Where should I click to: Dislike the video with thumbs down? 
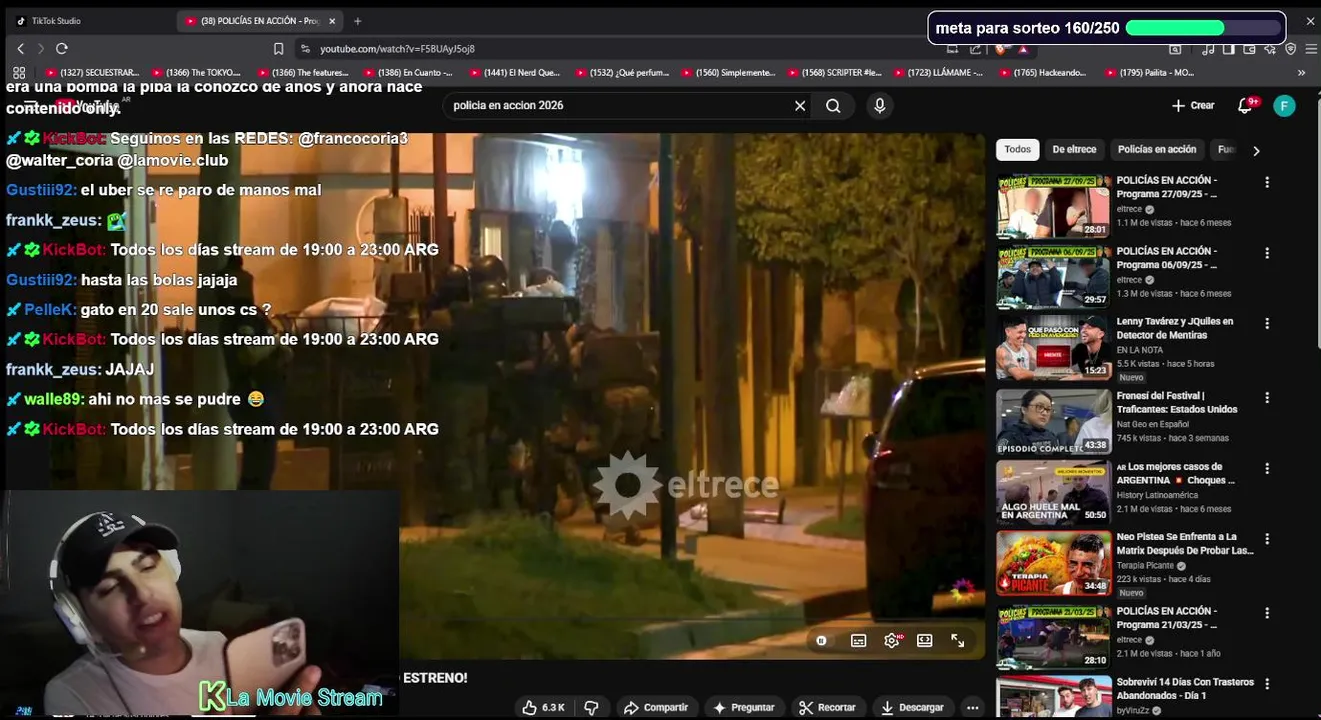click(x=591, y=708)
